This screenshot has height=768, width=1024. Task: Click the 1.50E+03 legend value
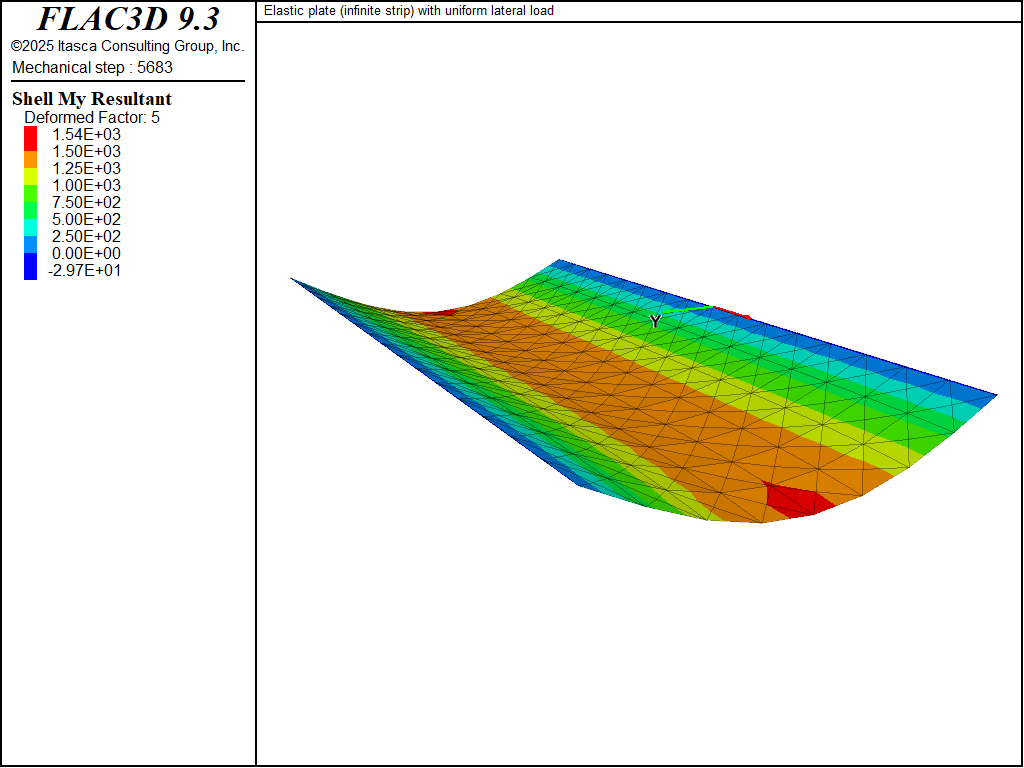coord(86,152)
